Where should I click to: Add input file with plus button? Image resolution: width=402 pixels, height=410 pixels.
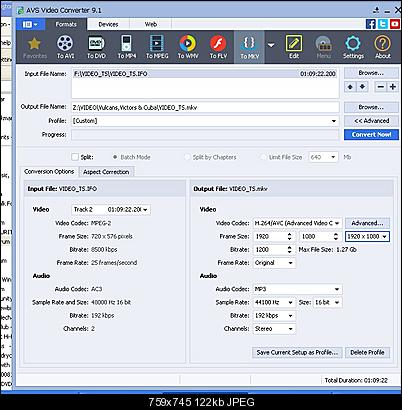[x=393, y=87]
